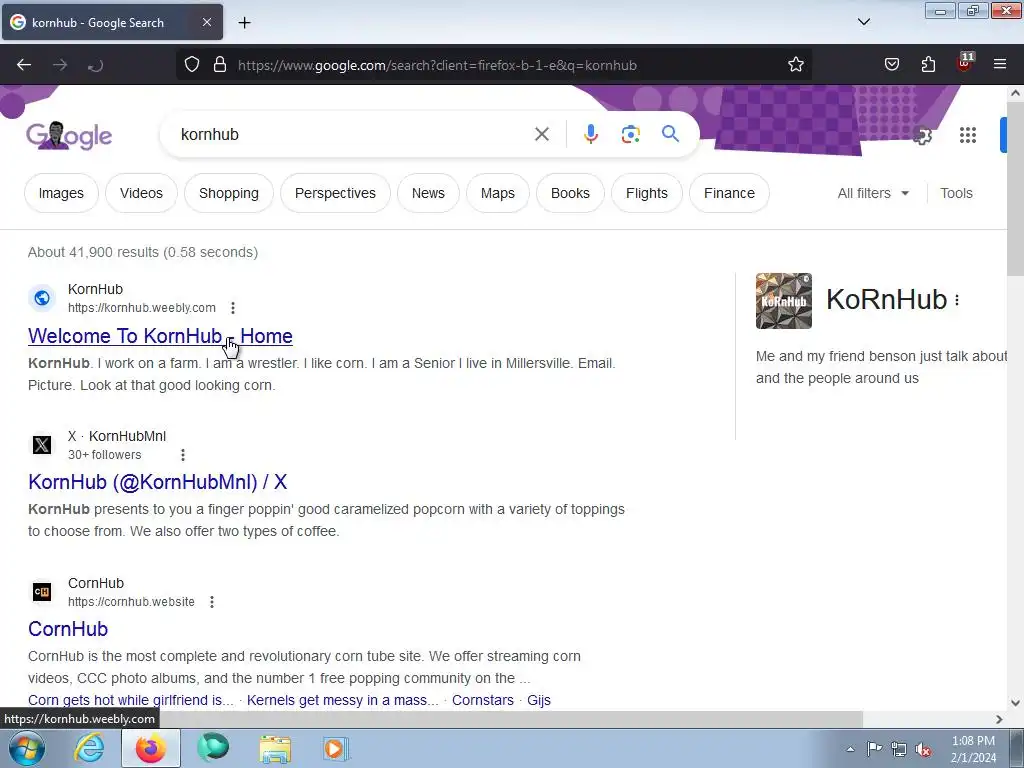Show Maps results

[498, 193]
